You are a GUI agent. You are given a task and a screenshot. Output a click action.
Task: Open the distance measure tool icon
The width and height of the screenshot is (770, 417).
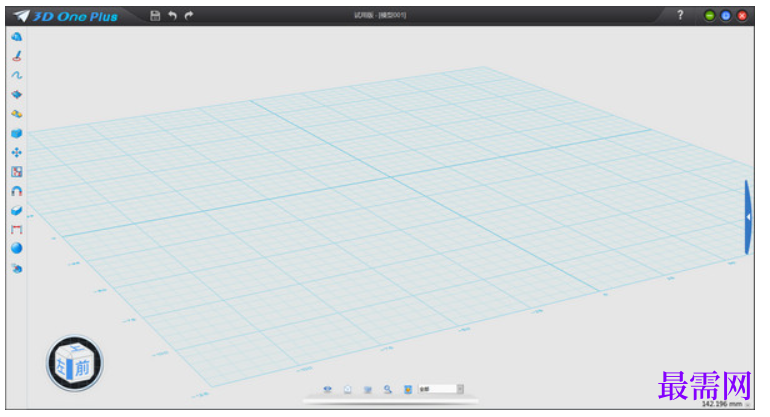coord(17,229)
